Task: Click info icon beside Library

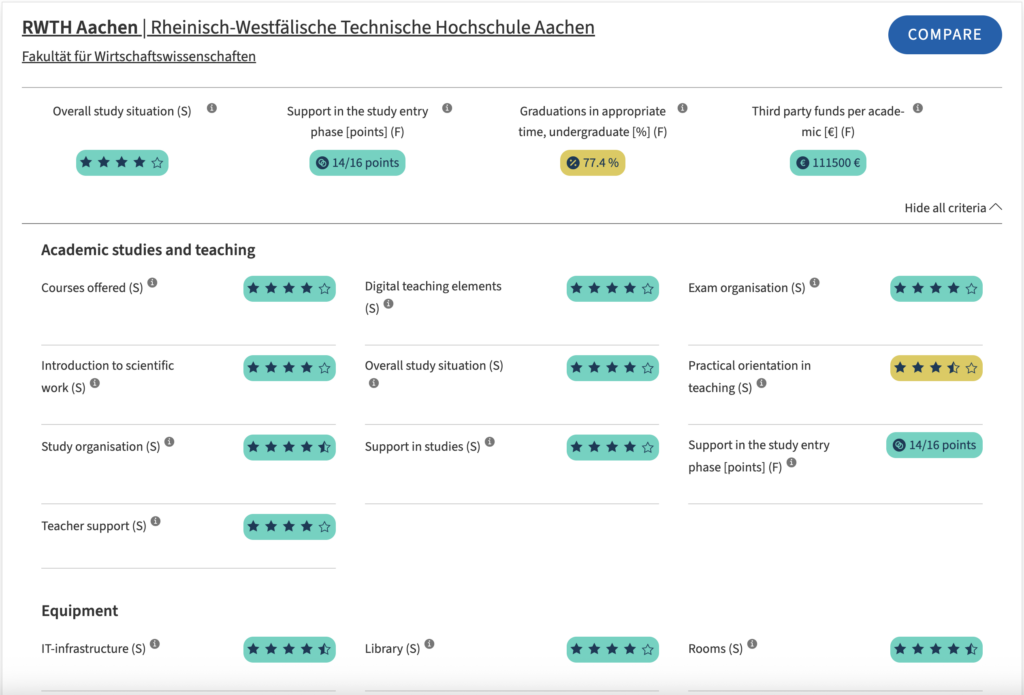Action: (429, 644)
